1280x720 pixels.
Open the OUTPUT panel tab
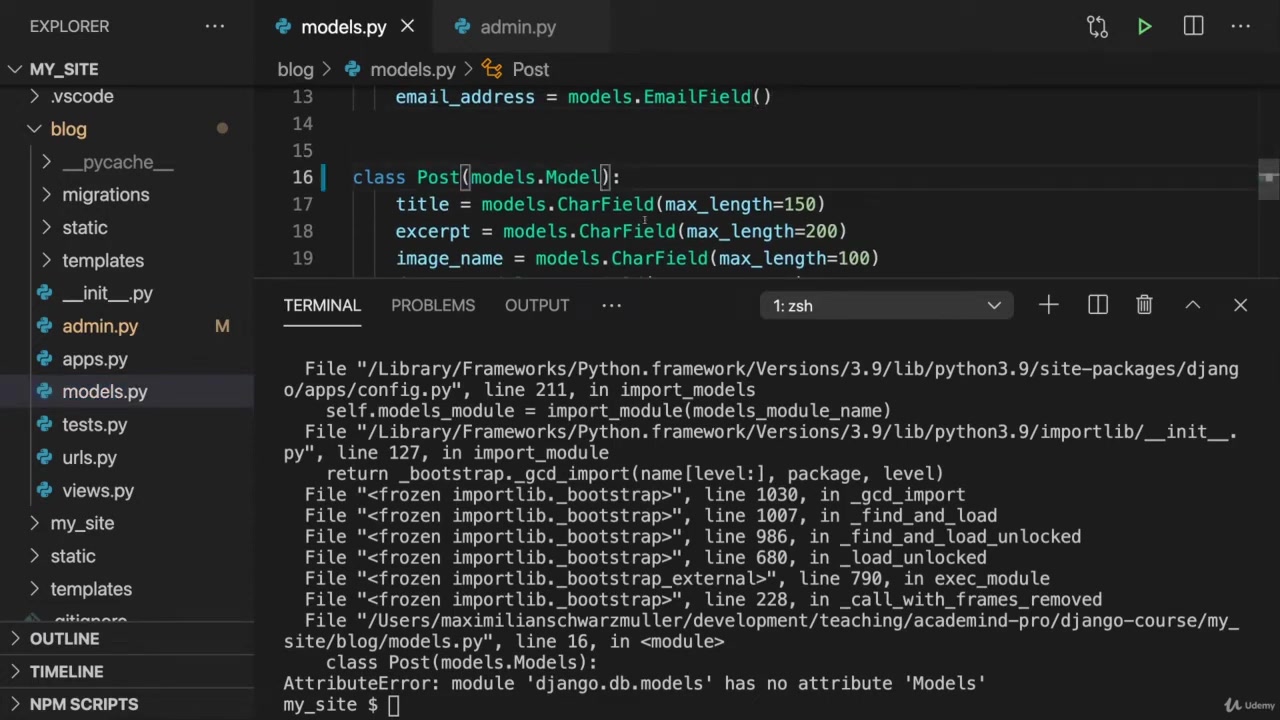[x=536, y=305]
